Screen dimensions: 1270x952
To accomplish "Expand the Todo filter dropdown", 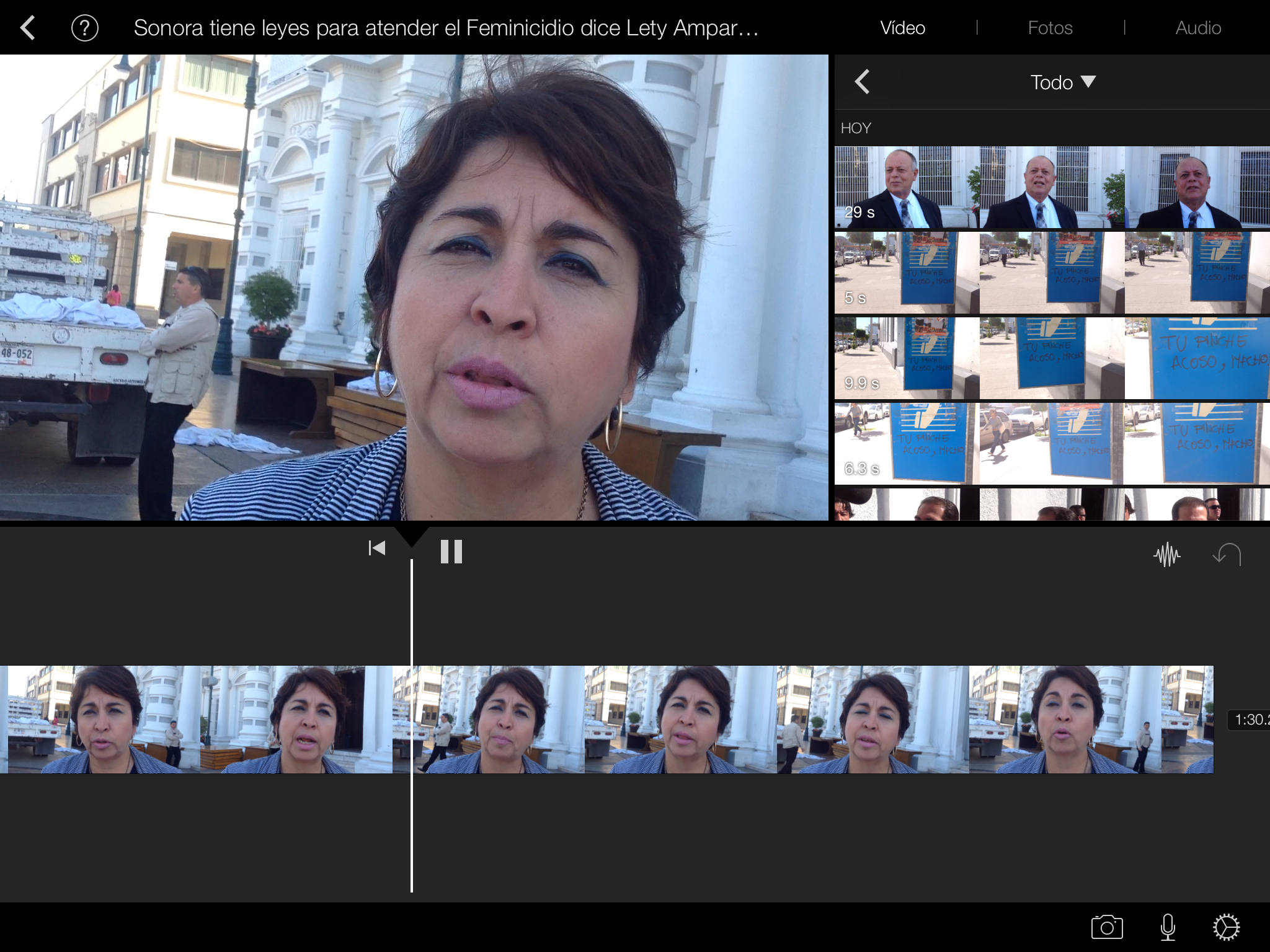I will (1063, 82).
